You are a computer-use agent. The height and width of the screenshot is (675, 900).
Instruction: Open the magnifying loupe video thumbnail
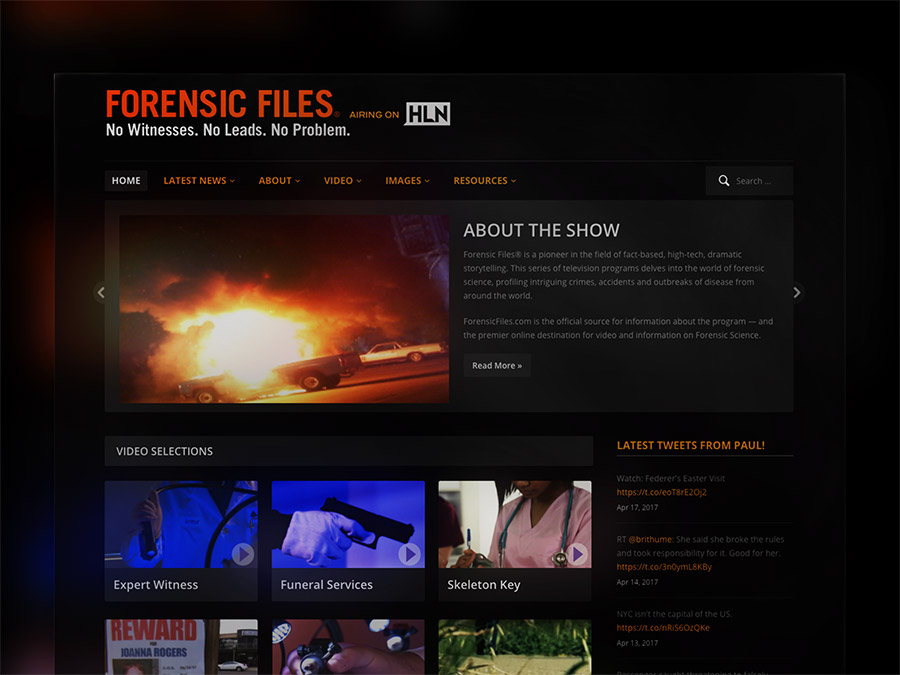coord(348,647)
